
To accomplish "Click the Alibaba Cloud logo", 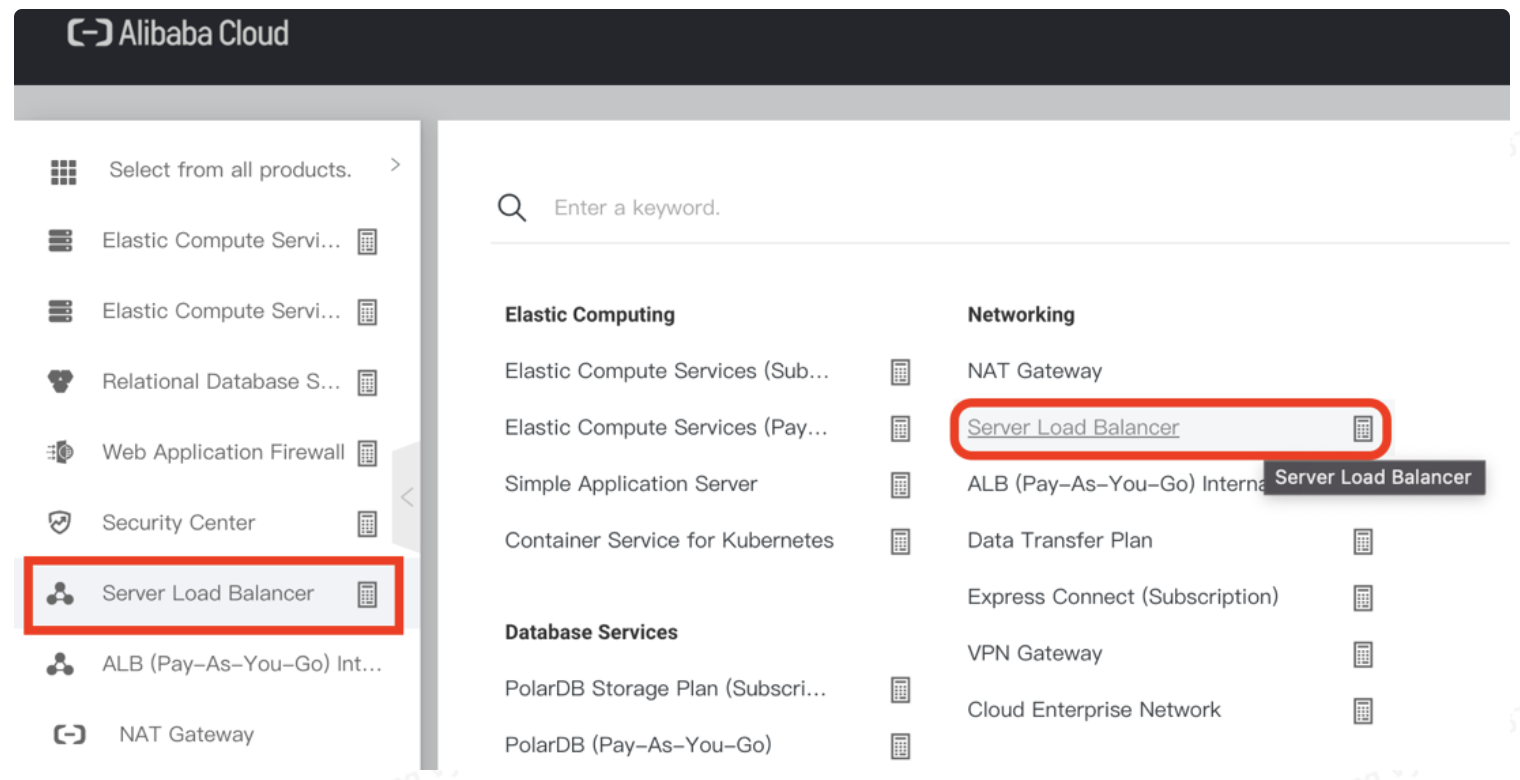I will [176, 33].
